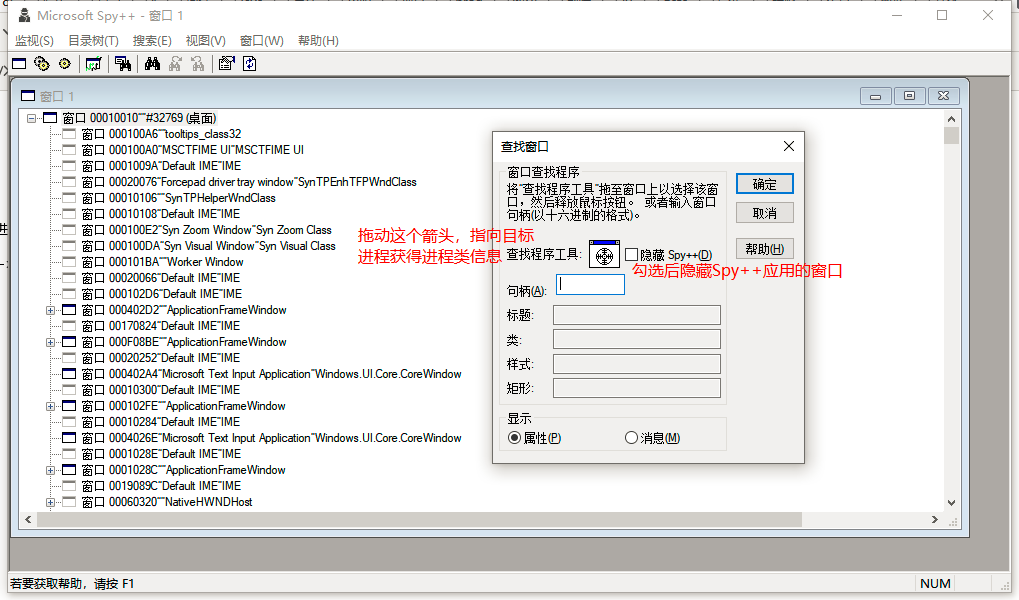Expand node 0001028C ApplicationFrameWindow
Screen dimensions: 1019x600
click(50, 470)
